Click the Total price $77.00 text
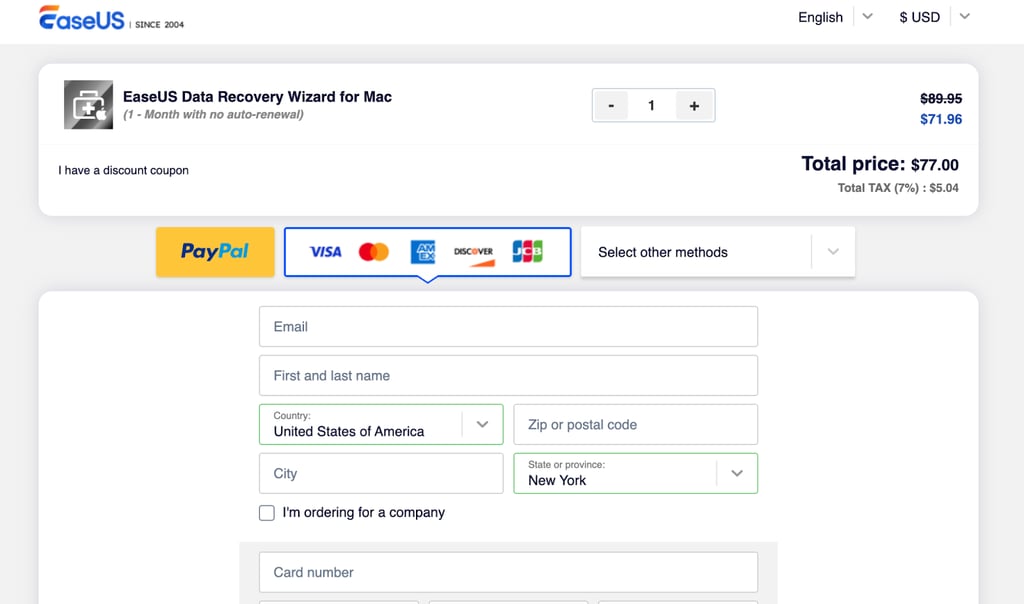 [x=880, y=164]
